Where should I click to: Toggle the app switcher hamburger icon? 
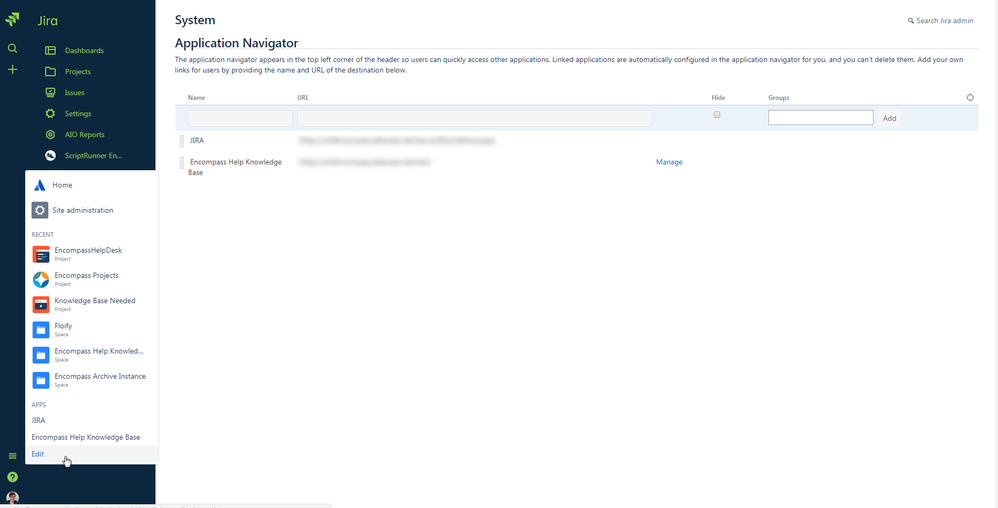[x=12, y=456]
